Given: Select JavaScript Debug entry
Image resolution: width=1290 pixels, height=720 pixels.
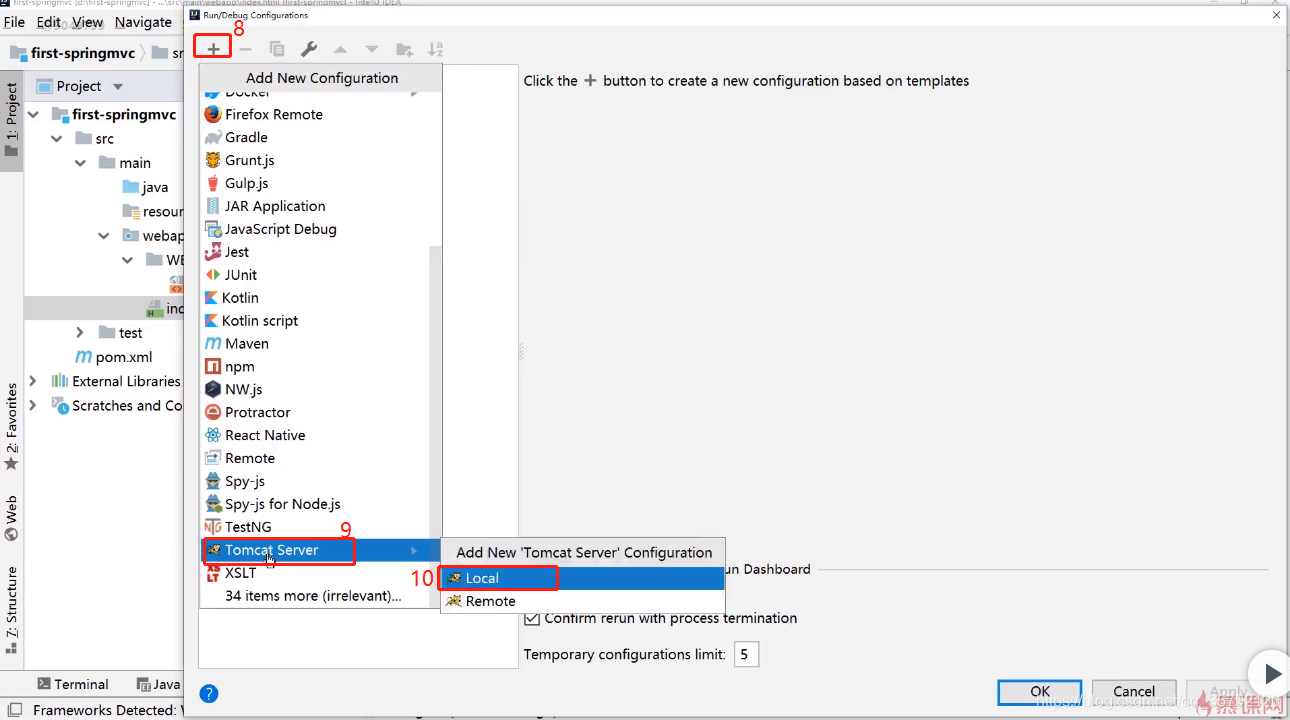Looking at the screenshot, I should tap(315, 229).
